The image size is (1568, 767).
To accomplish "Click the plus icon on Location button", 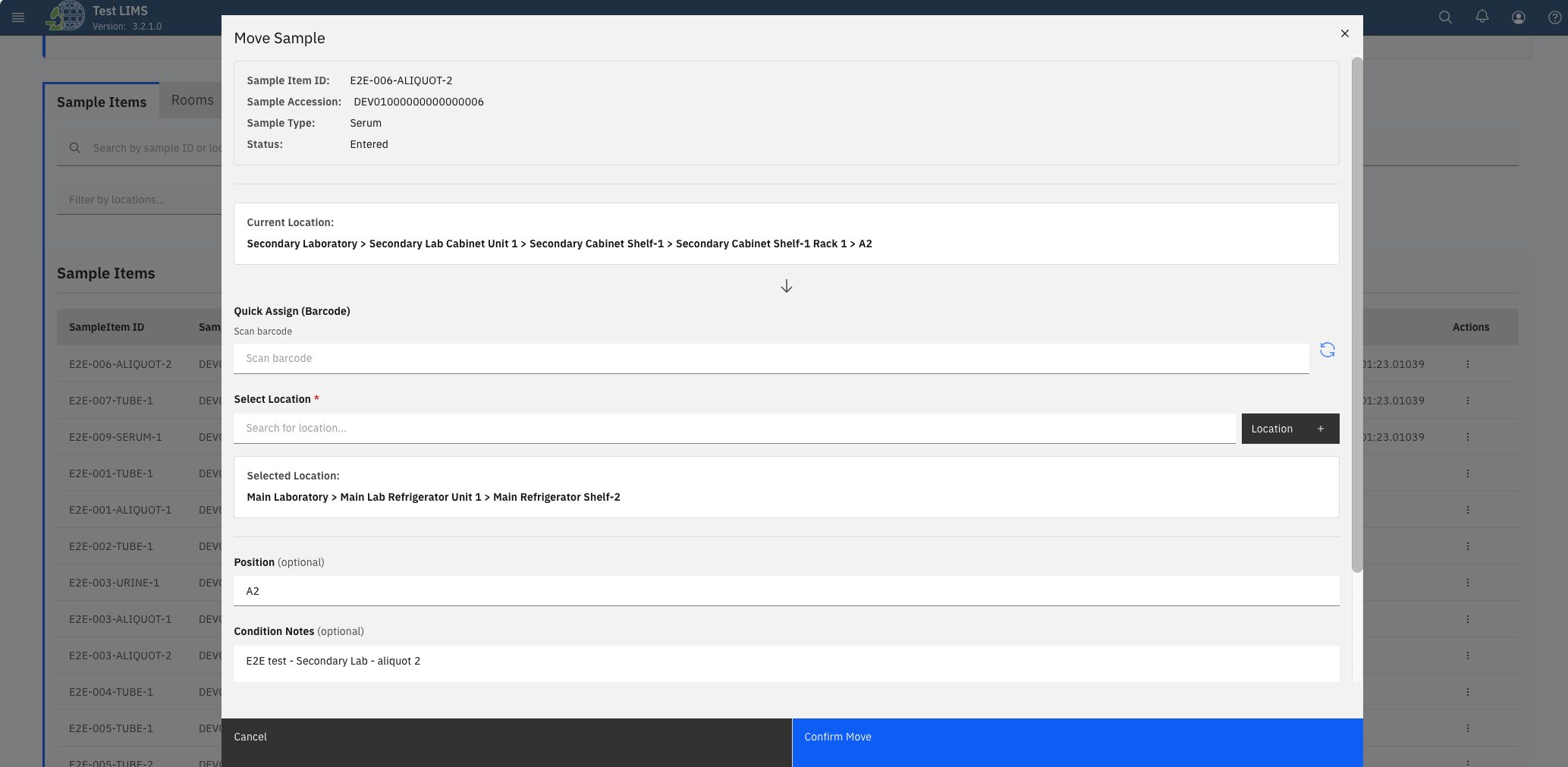I will click(1321, 429).
